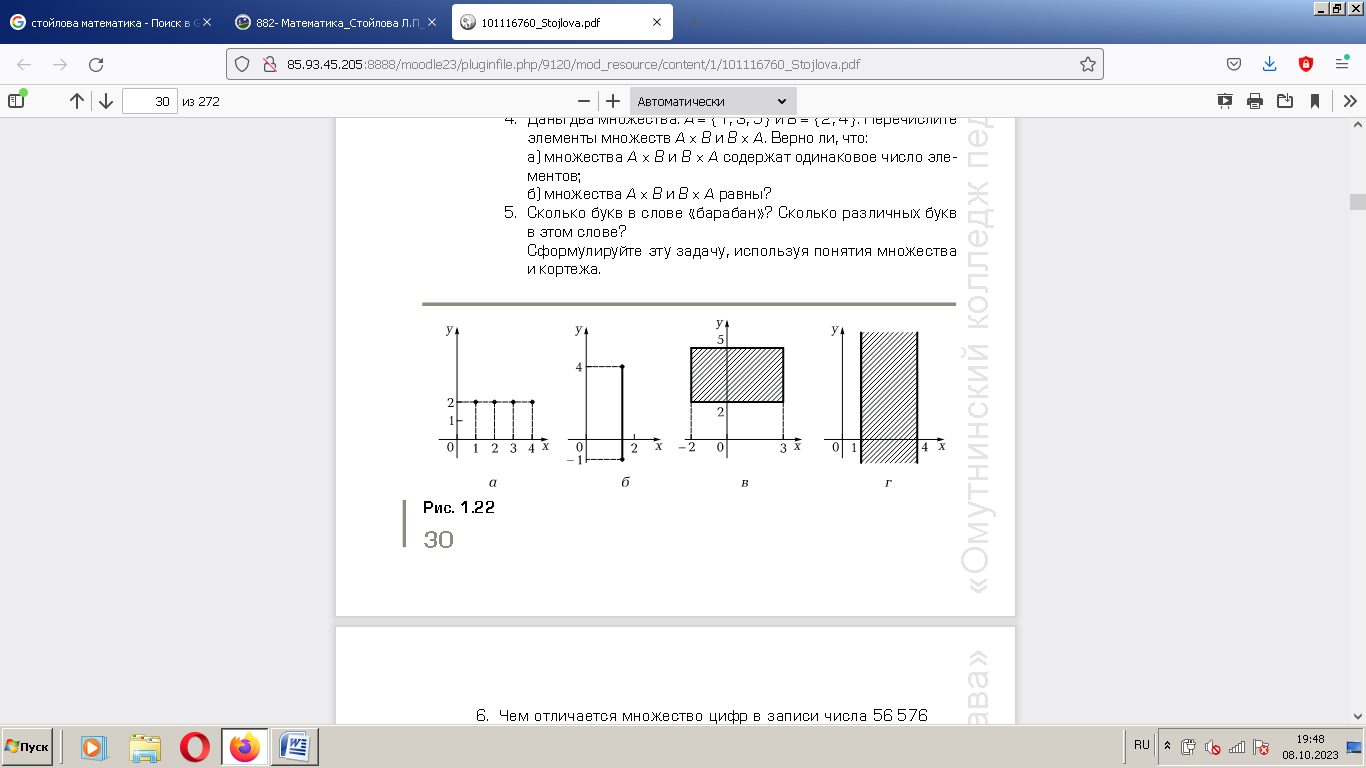The image size is (1366, 768).
Task: Click the network signal tray icon
Action: point(1237,747)
